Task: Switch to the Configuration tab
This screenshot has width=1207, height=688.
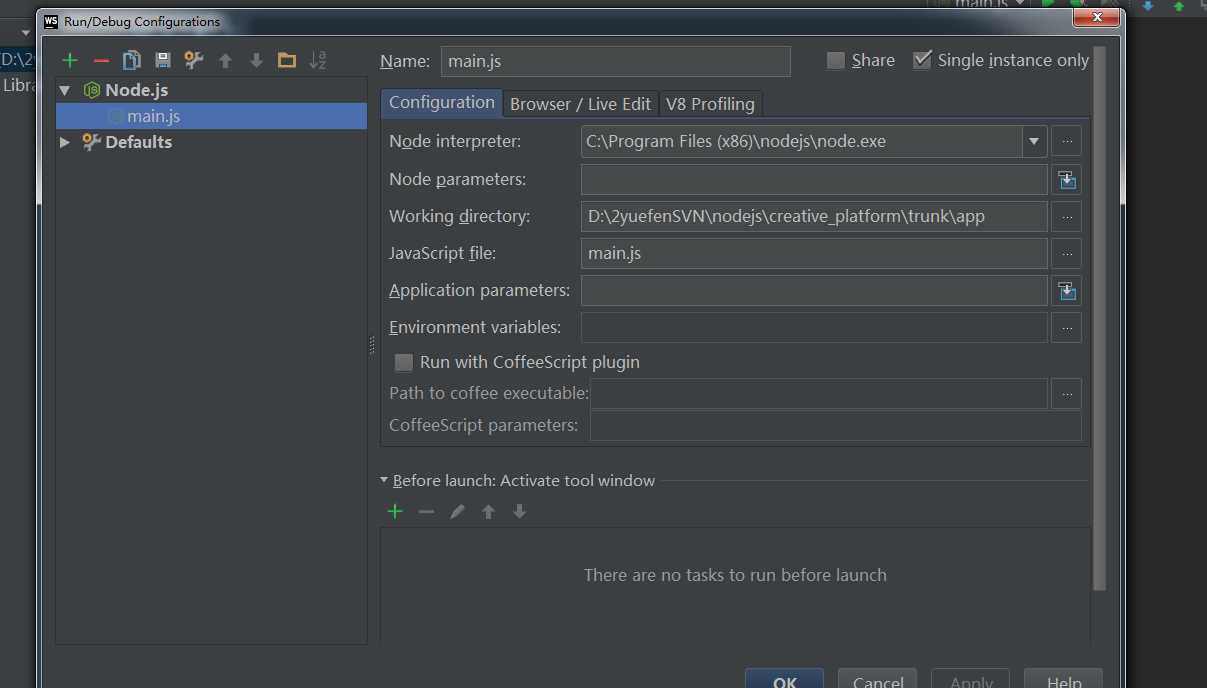Action: pos(442,102)
